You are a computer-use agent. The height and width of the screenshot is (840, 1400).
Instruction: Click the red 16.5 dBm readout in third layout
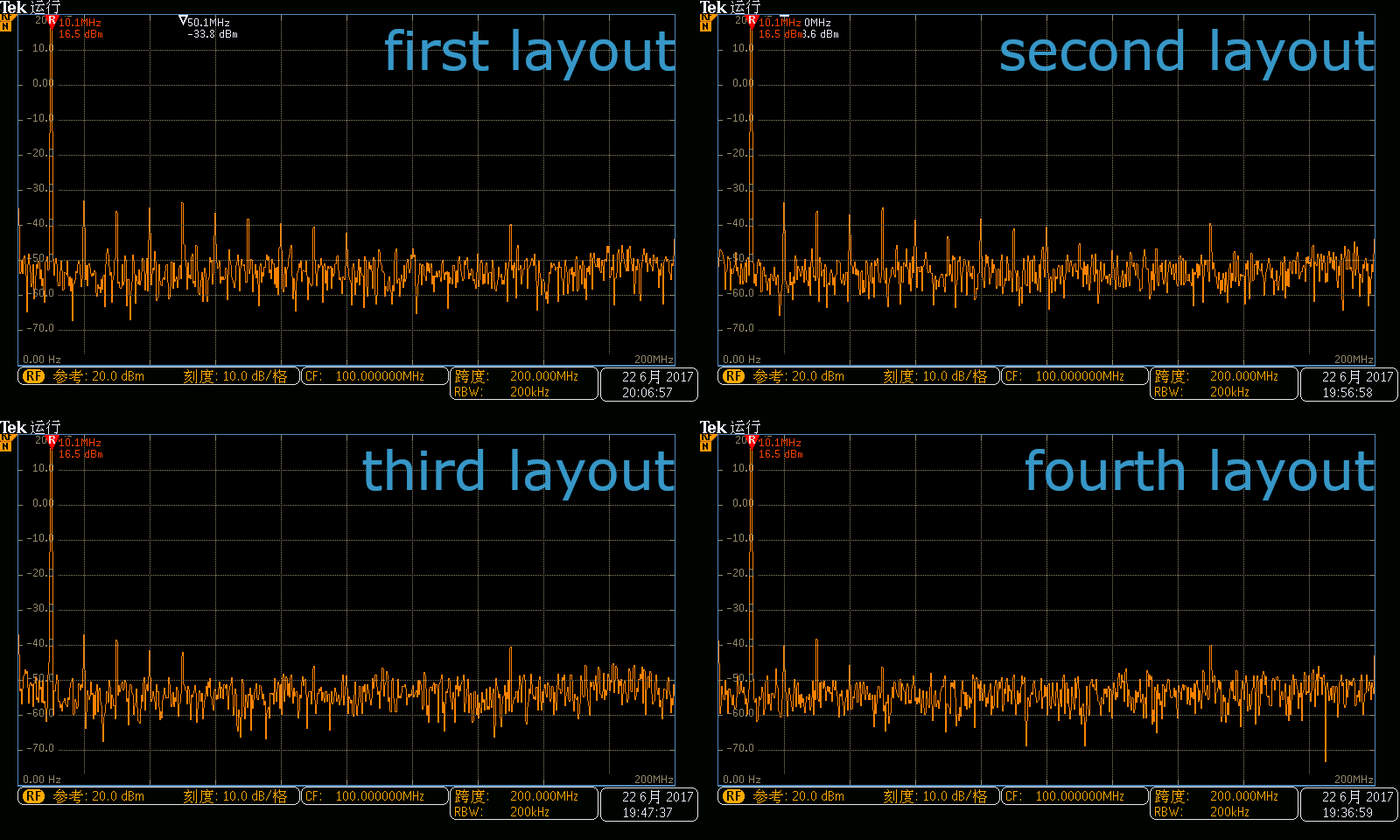click(x=80, y=454)
